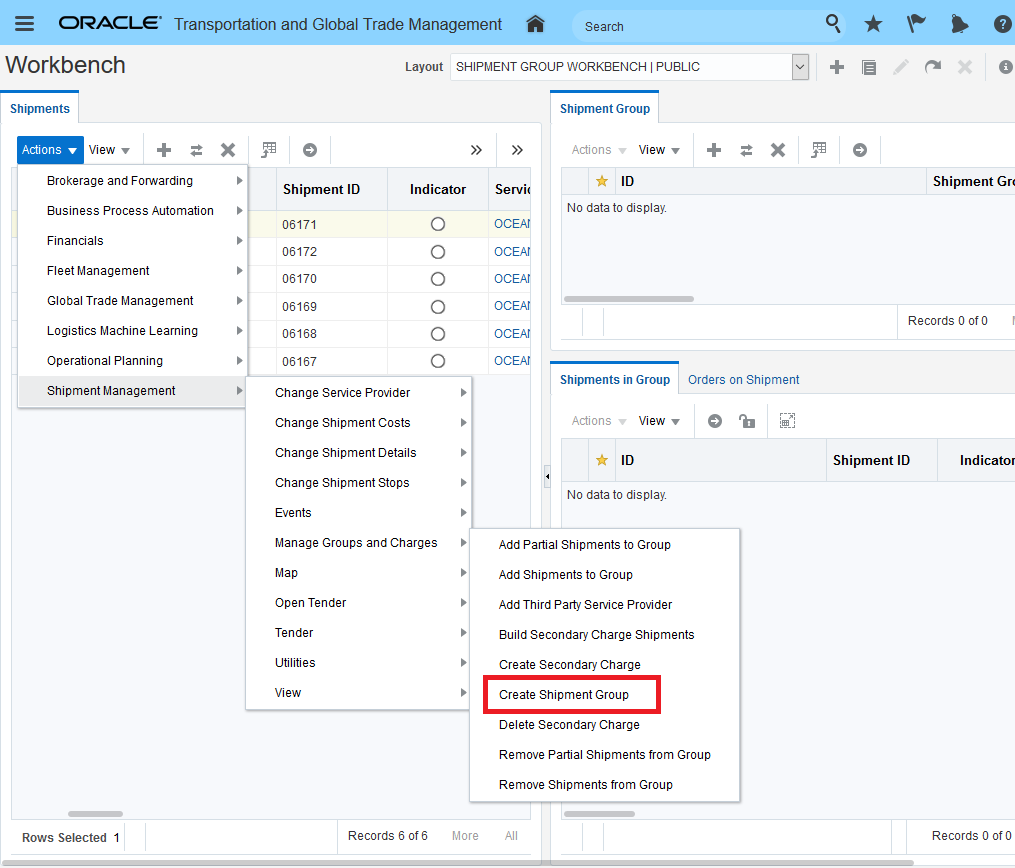The width and height of the screenshot is (1015, 868).
Task: Open Actions dropdown in Shipments panel
Action: [50, 150]
